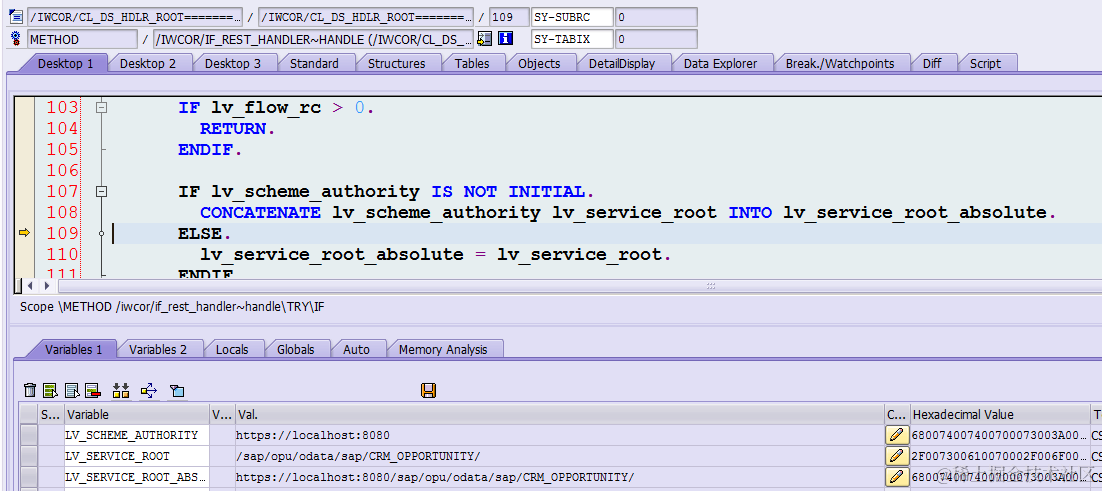Image resolution: width=1102 pixels, height=491 pixels.
Task: Open the Standard tab
Action: pos(314,63)
